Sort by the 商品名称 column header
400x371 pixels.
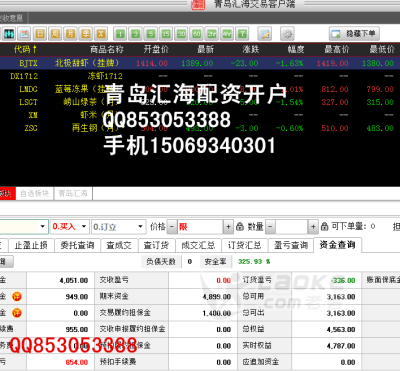pyautogui.click(x=107, y=49)
